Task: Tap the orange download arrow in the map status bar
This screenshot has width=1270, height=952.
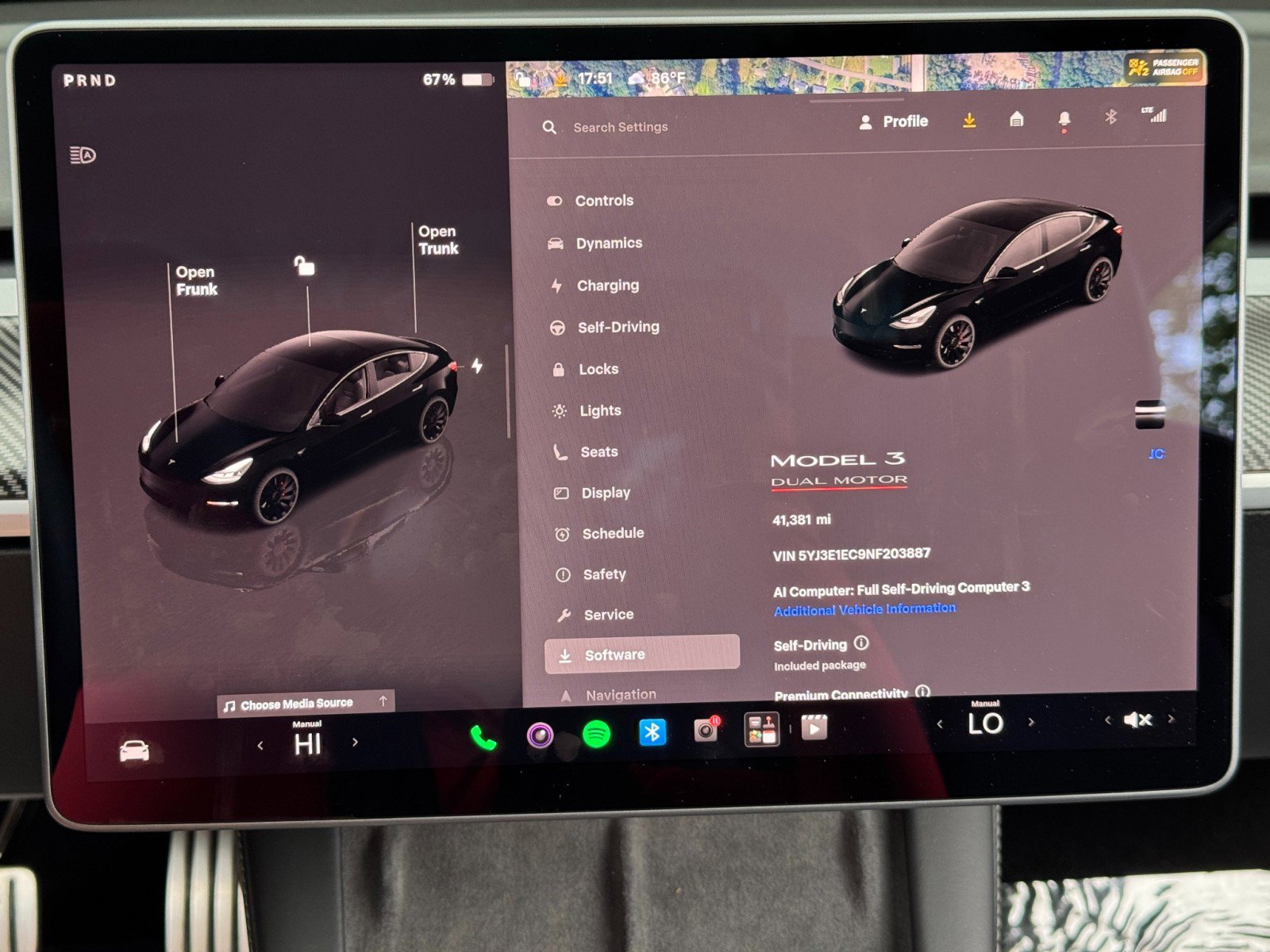Action: click(x=562, y=78)
